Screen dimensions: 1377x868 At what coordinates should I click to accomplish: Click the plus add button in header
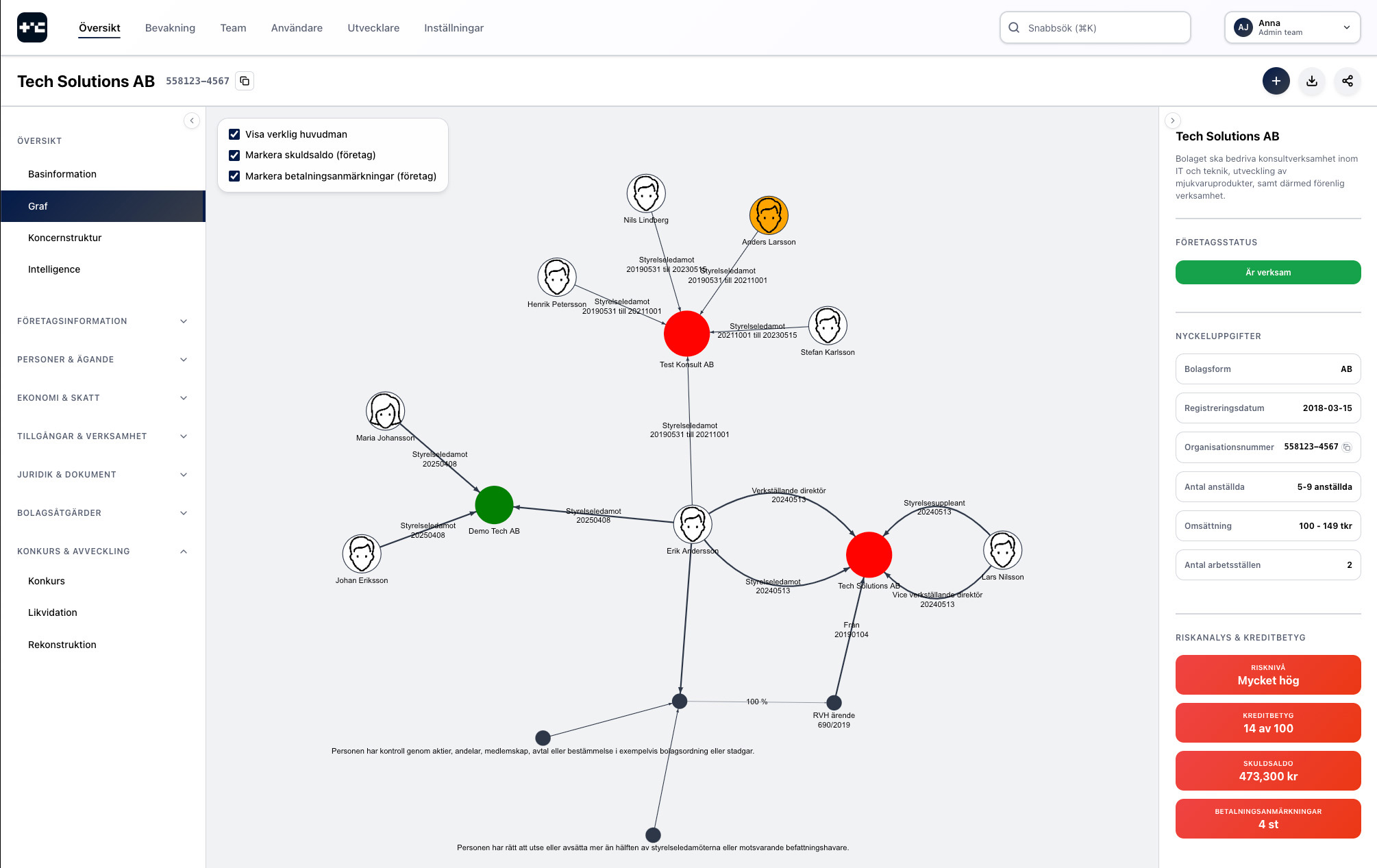click(1276, 81)
